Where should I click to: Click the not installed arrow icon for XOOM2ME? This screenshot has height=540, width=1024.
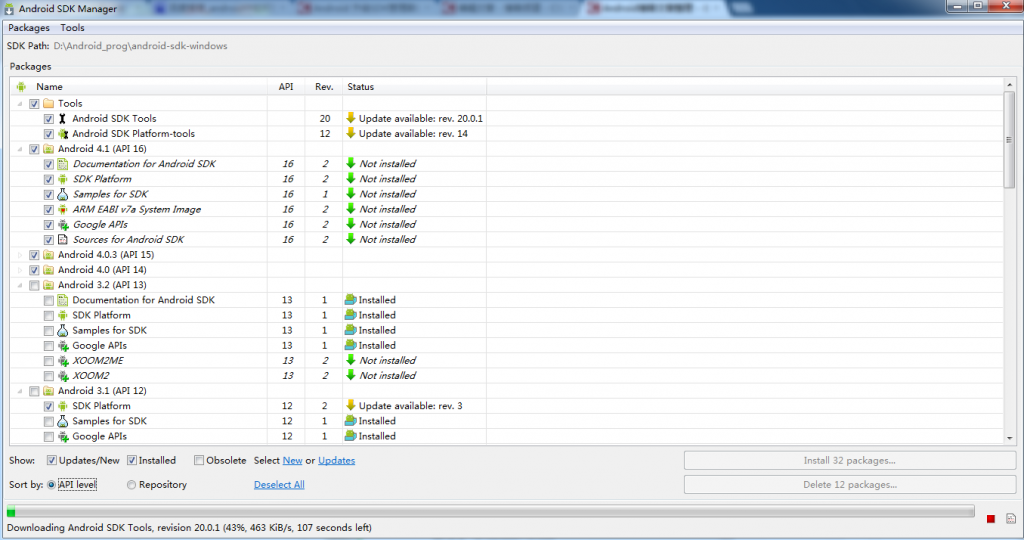pyautogui.click(x=351, y=360)
